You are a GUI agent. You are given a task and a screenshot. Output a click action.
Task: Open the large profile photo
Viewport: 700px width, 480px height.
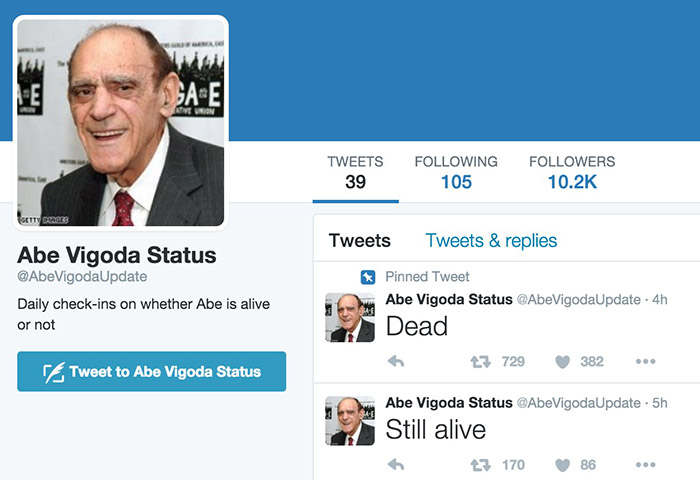pyautogui.click(x=121, y=122)
